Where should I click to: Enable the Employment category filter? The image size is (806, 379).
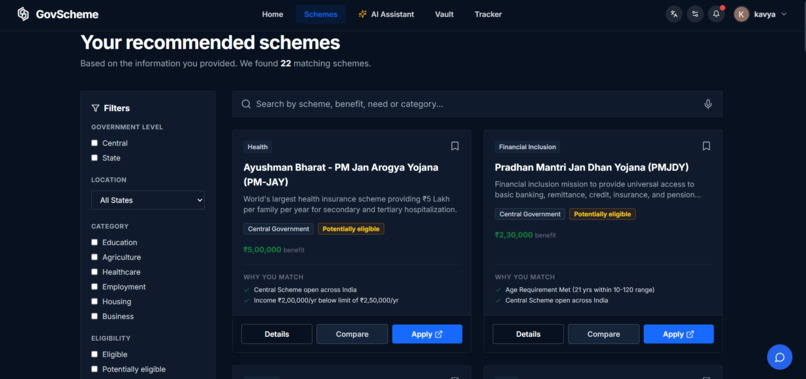pos(94,287)
